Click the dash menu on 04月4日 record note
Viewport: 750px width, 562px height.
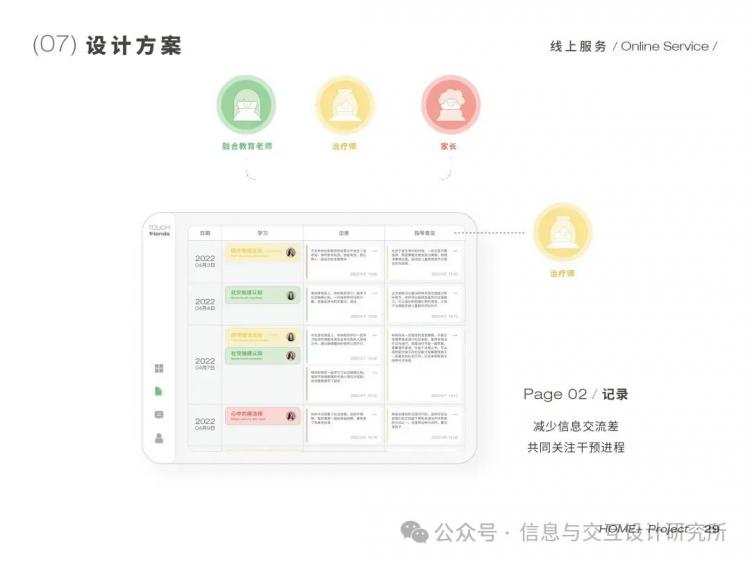coord(375,293)
